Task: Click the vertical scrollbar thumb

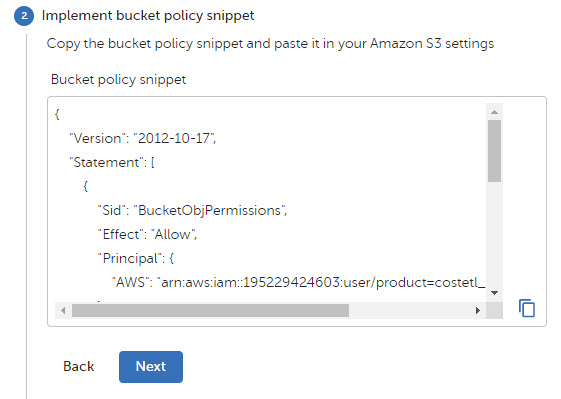Action: (x=494, y=151)
